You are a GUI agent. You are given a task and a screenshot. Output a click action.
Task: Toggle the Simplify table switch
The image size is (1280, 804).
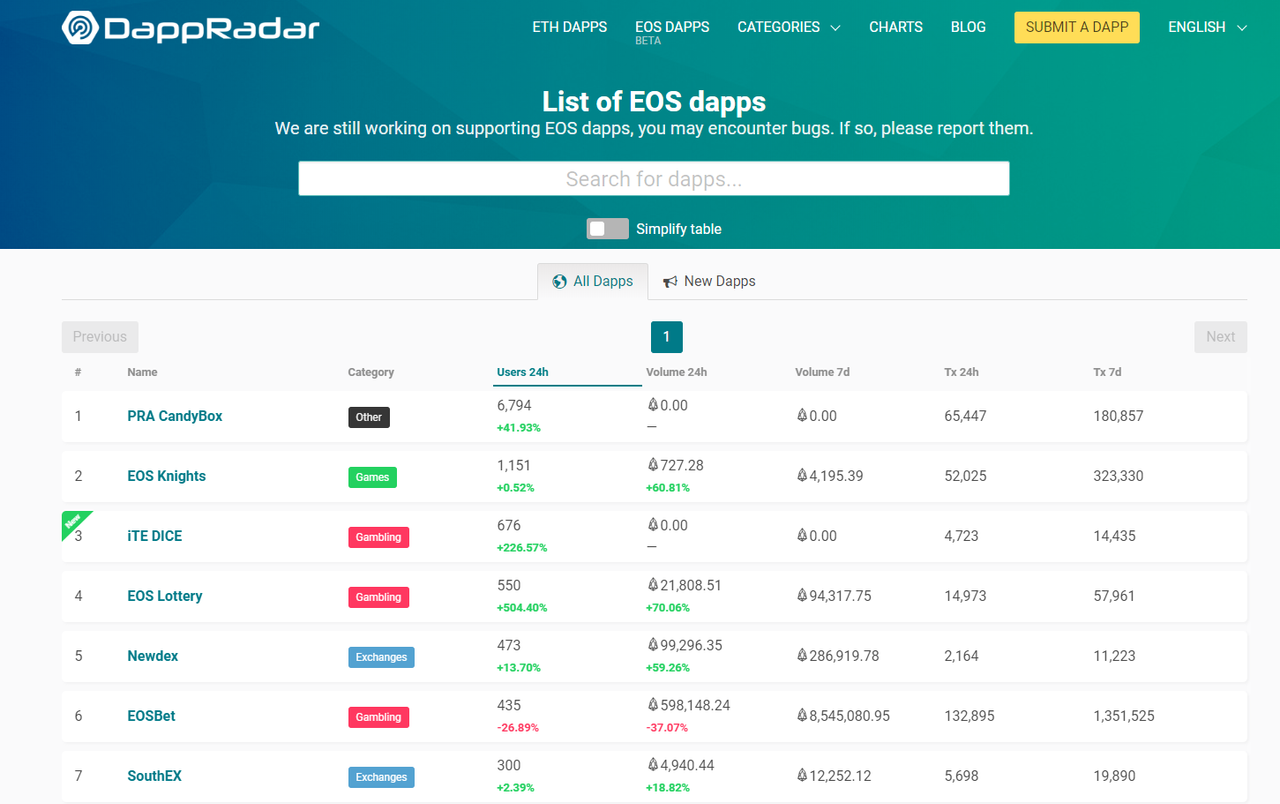608,229
